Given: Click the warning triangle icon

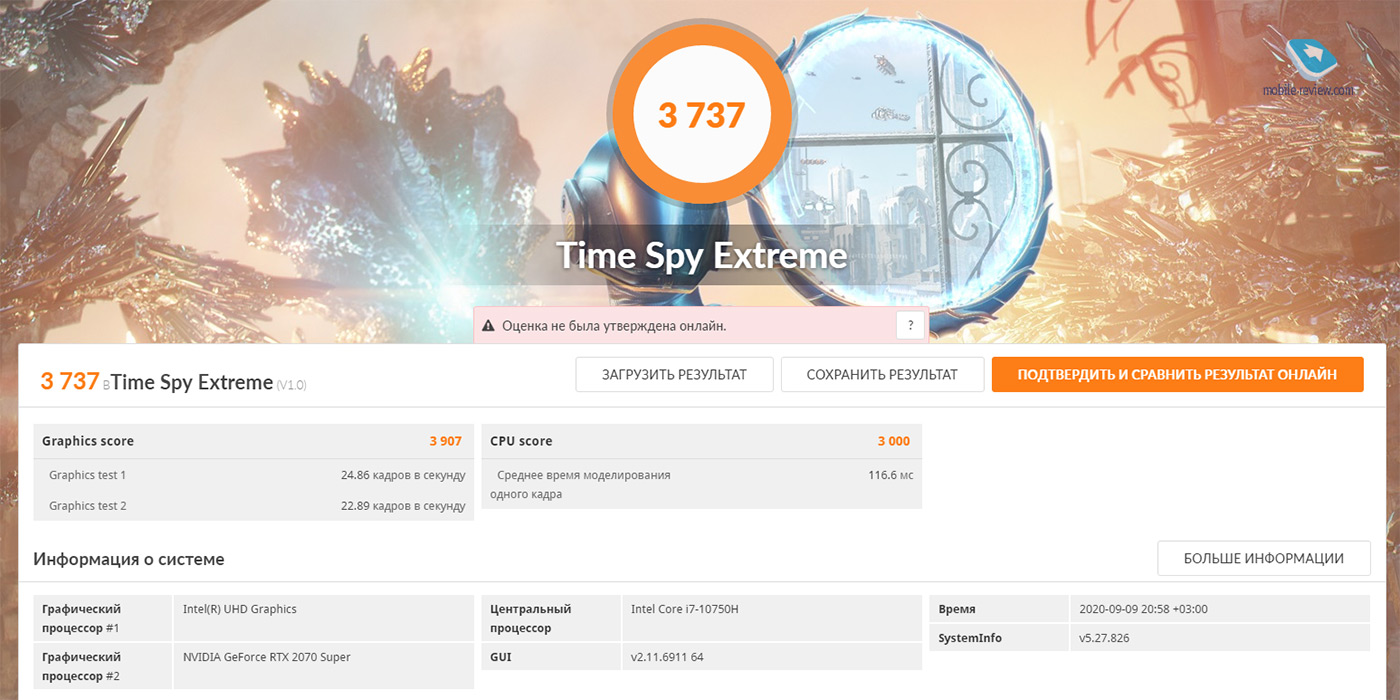Looking at the screenshot, I should [x=488, y=326].
